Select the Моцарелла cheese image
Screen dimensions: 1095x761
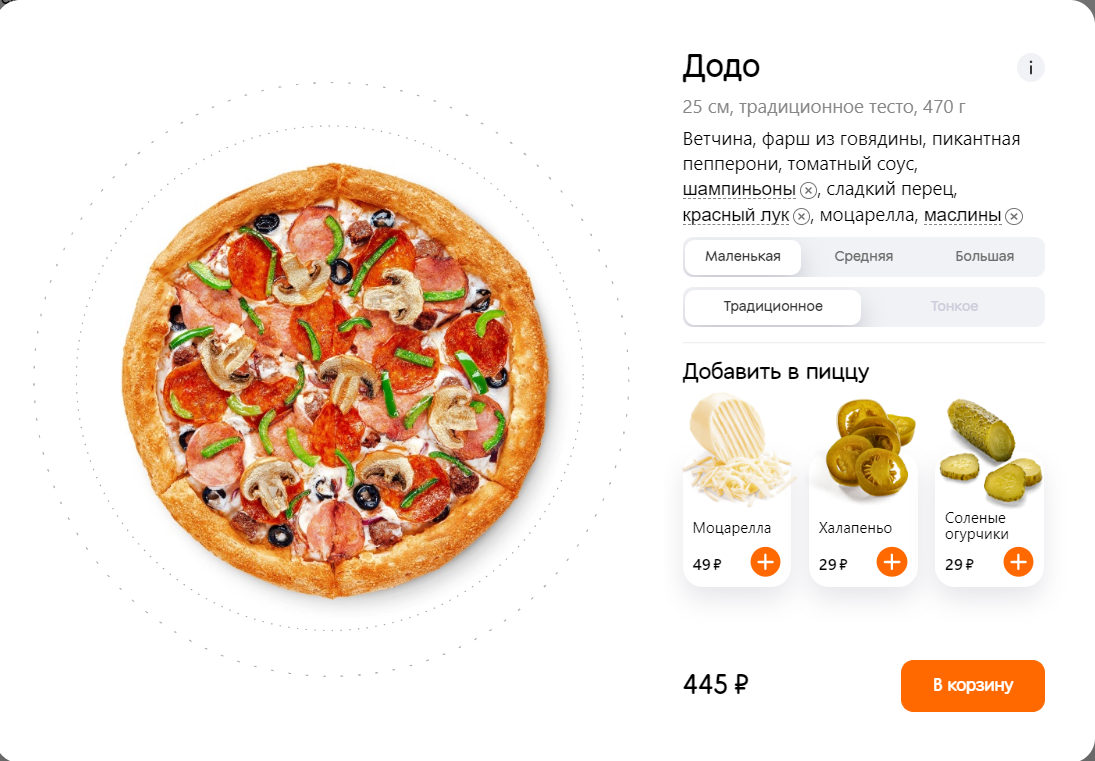737,450
